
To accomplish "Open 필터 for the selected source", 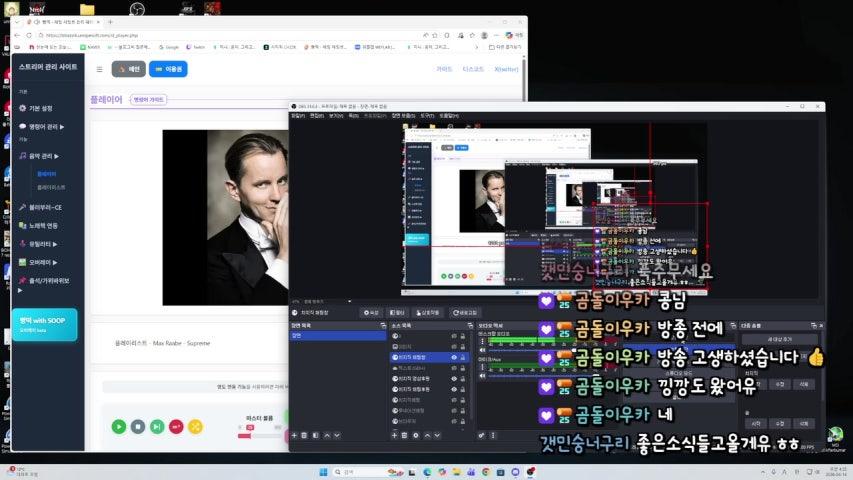I will pos(398,313).
